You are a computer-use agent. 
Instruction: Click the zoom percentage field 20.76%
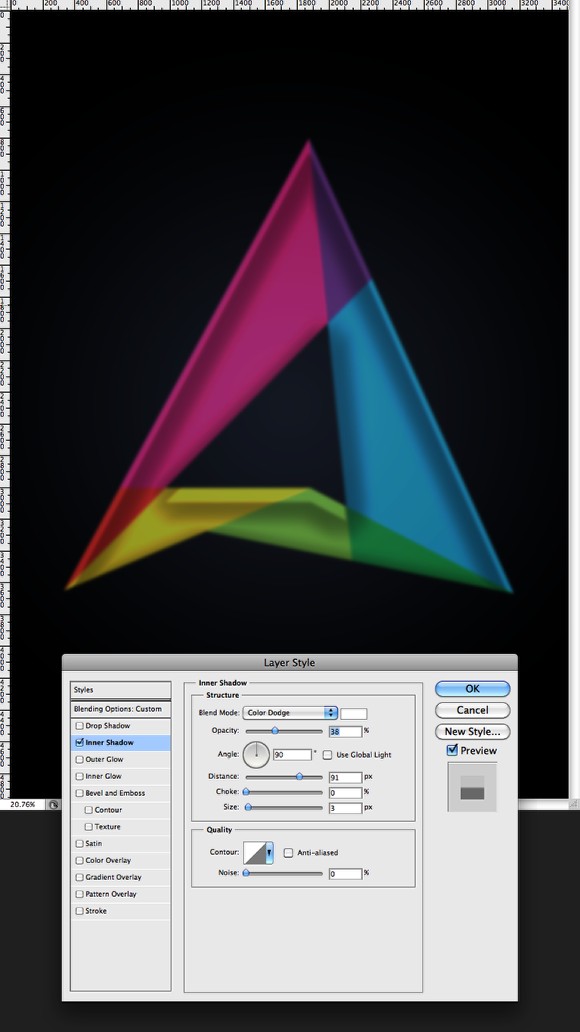(x=23, y=804)
